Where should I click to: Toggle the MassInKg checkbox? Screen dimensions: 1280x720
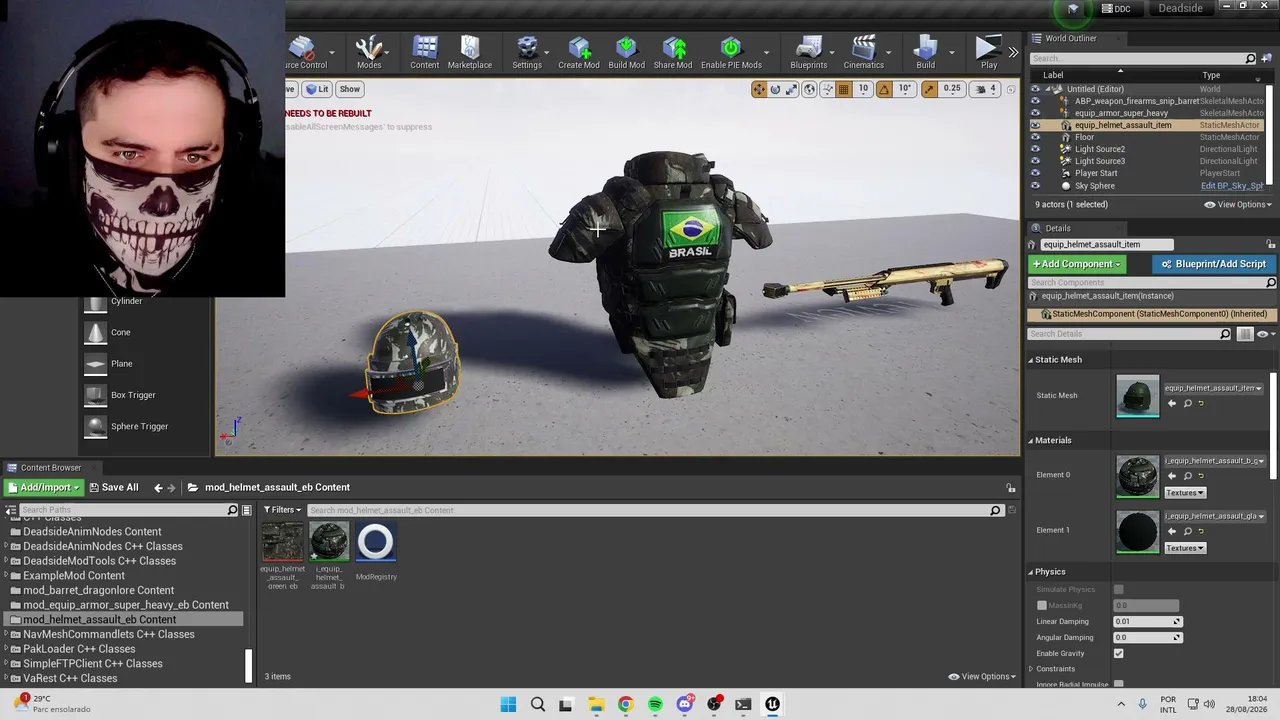point(1042,605)
